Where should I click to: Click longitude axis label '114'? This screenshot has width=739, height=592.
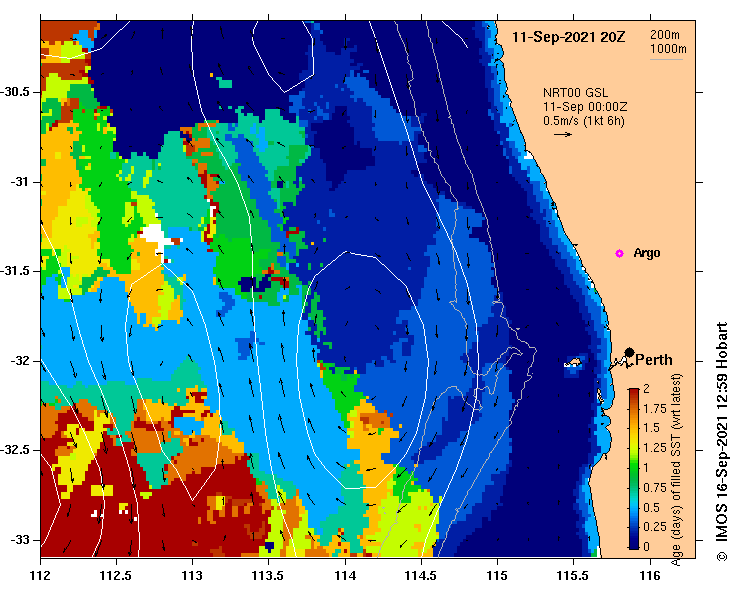[345, 576]
